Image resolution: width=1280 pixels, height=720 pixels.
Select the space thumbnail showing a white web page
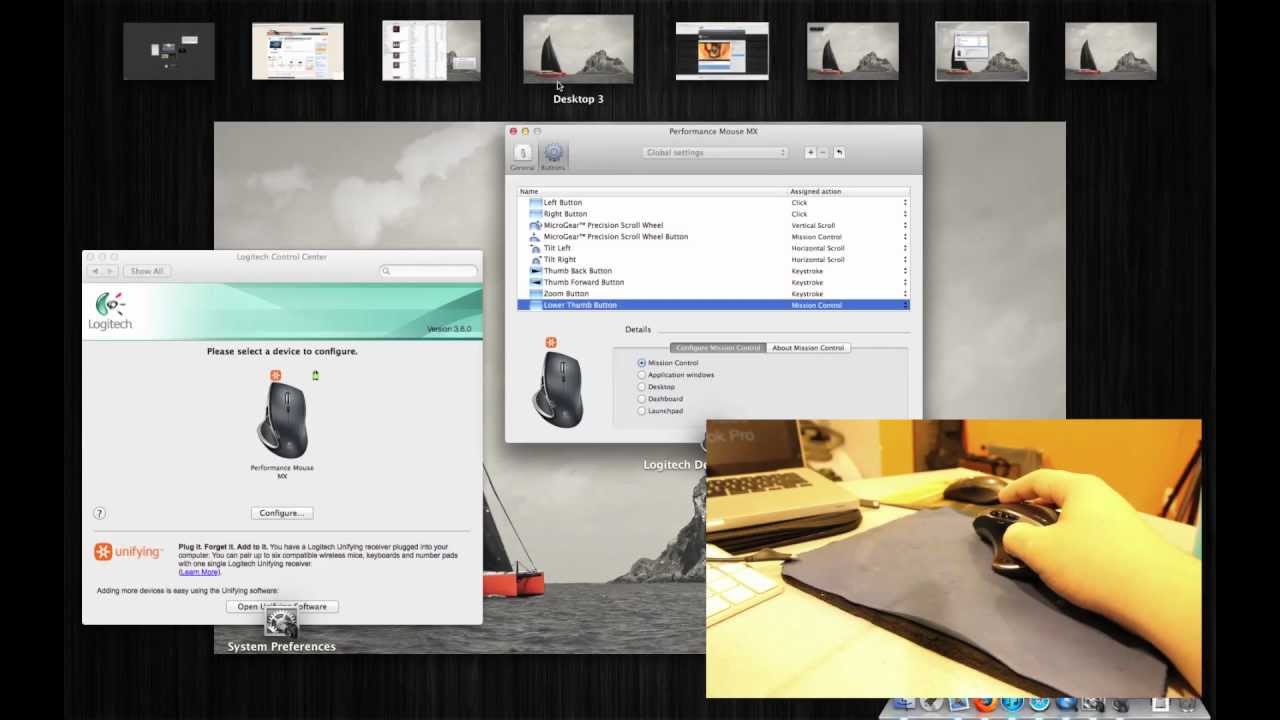click(298, 51)
